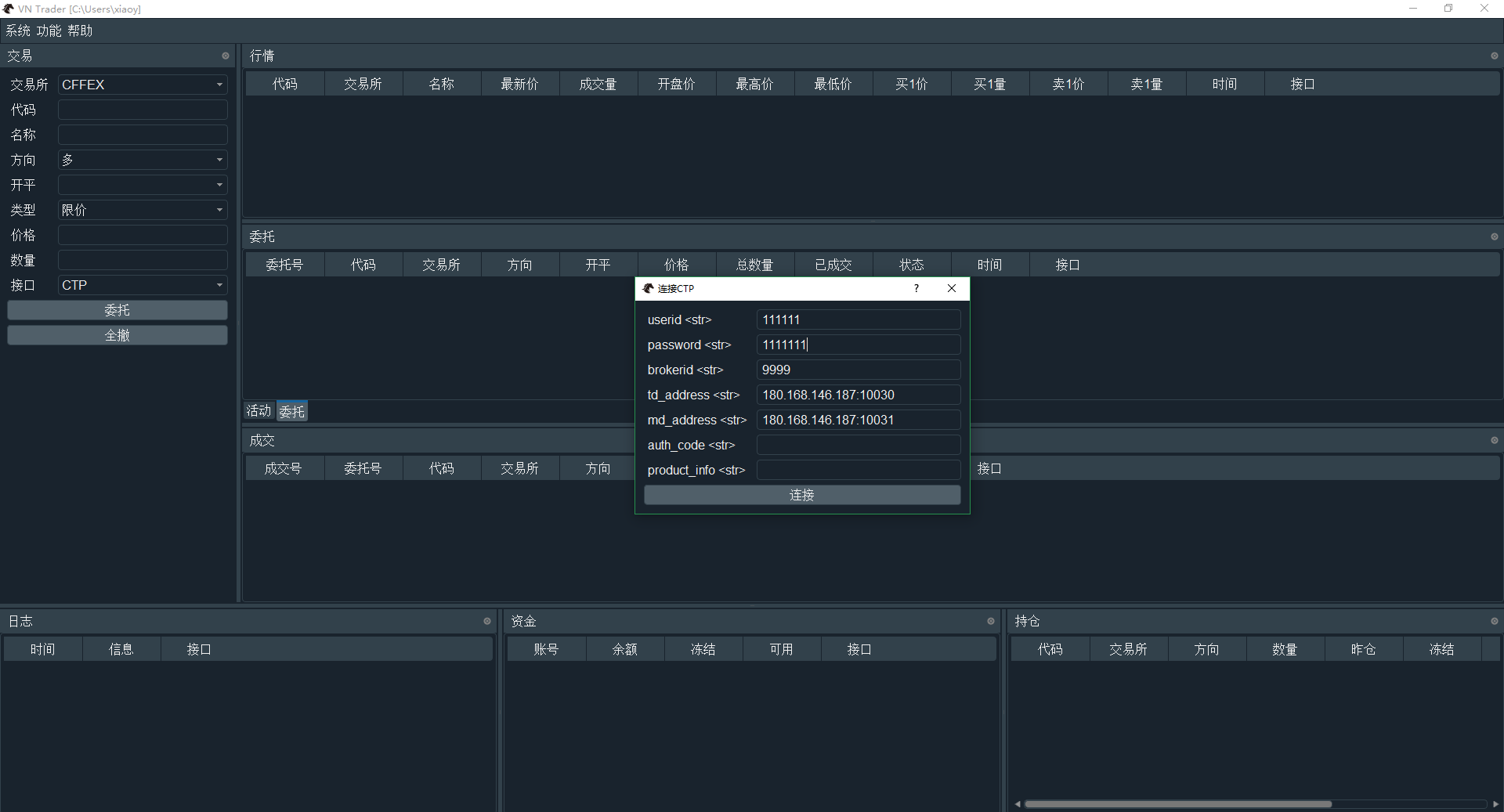
Task: Close the 连接CTP dialog
Action: coord(952,288)
